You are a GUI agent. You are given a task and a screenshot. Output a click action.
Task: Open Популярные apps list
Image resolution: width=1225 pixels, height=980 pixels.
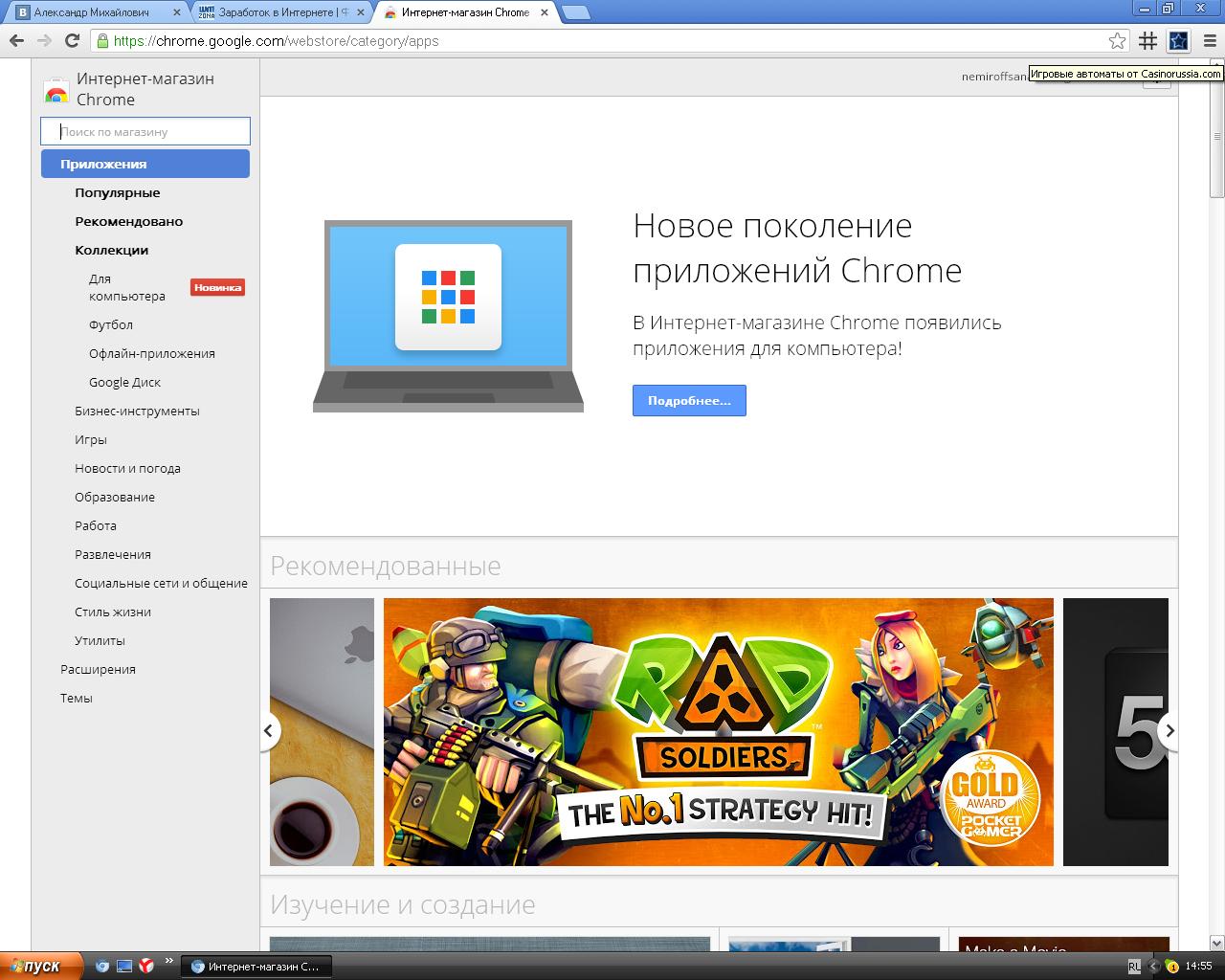coord(118,192)
